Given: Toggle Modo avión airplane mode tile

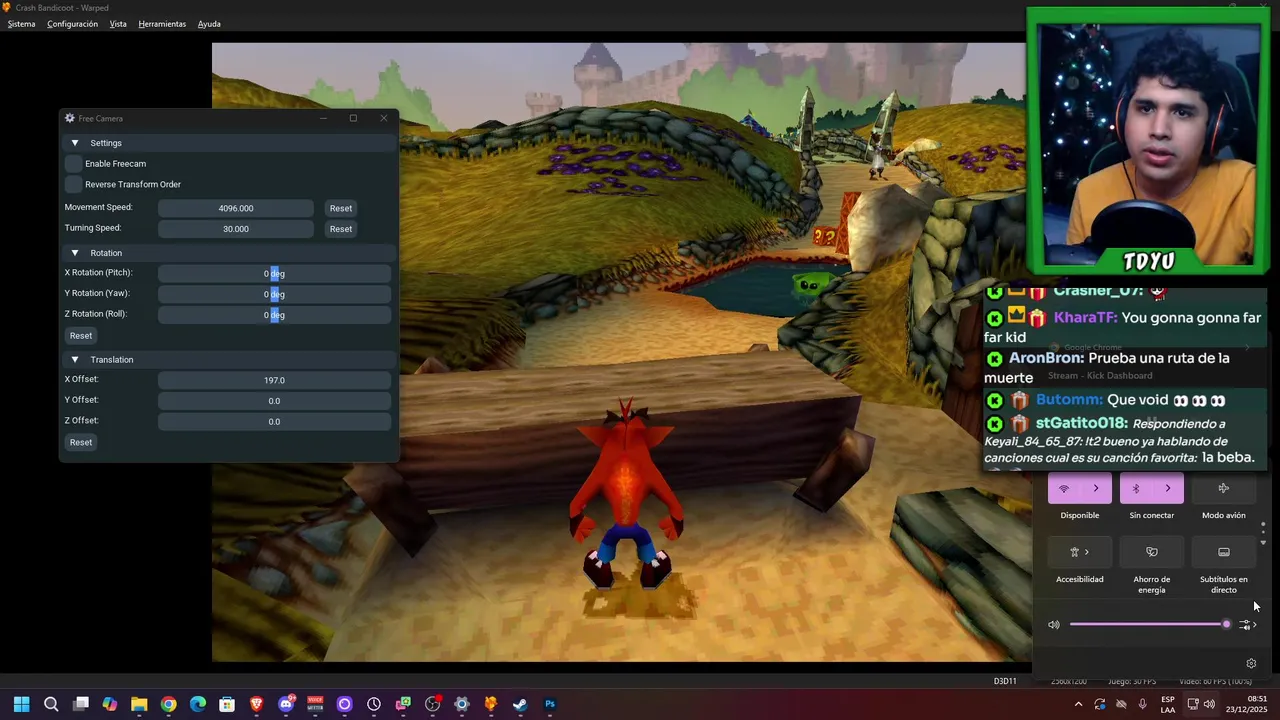Looking at the screenshot, I should tap(1223, 489).
